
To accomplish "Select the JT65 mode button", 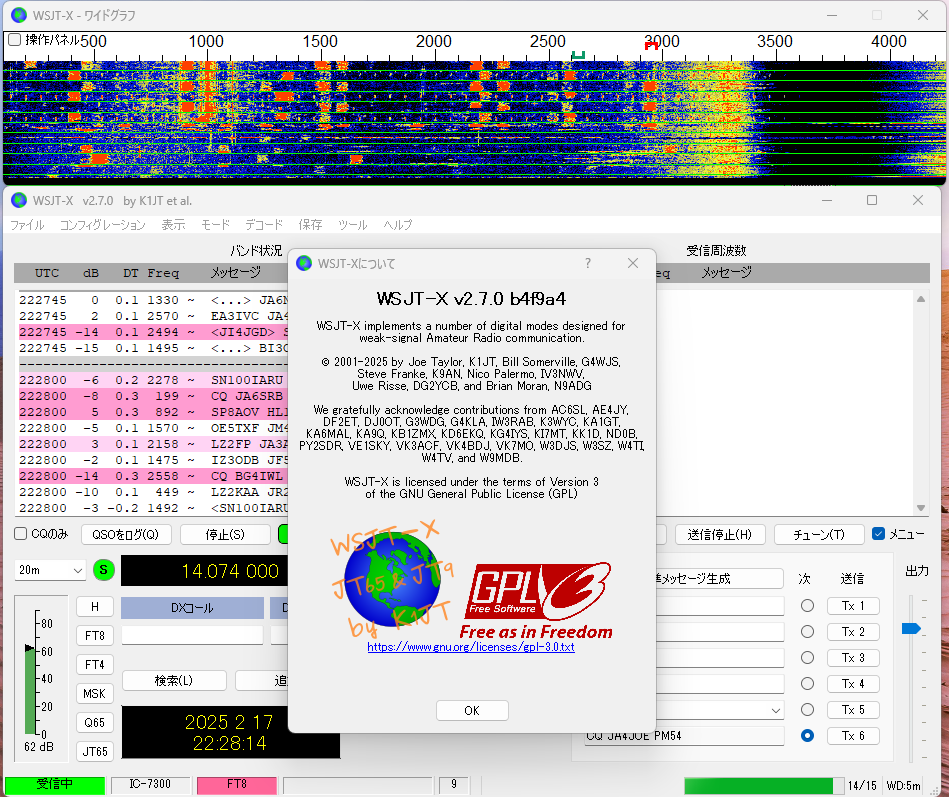I will point(95,752).
